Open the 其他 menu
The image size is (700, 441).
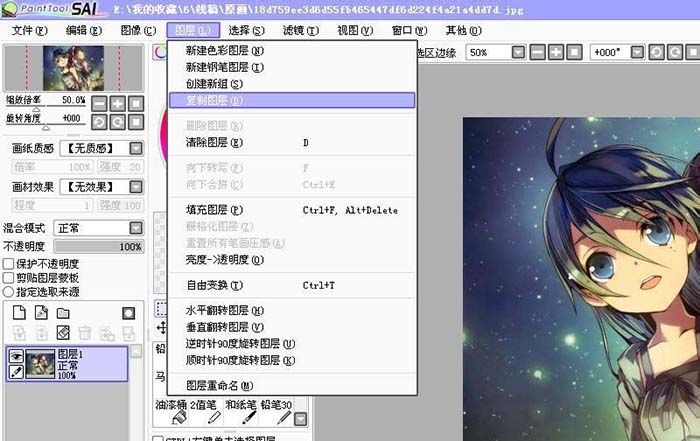pos(463,30)
